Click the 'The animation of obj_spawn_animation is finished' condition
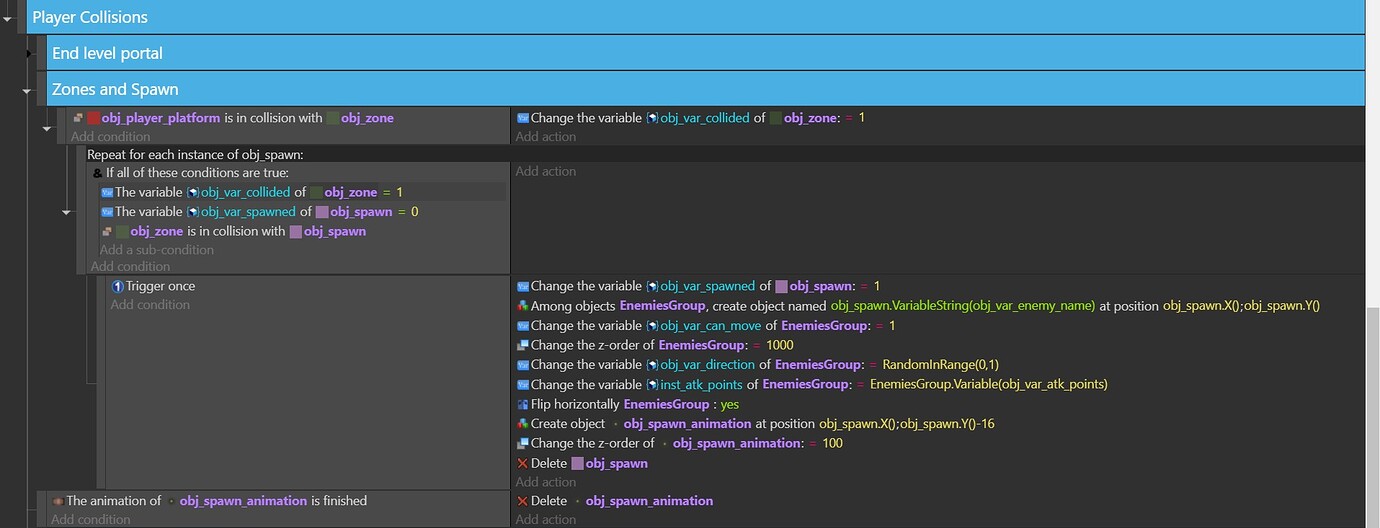 point(216,501)
